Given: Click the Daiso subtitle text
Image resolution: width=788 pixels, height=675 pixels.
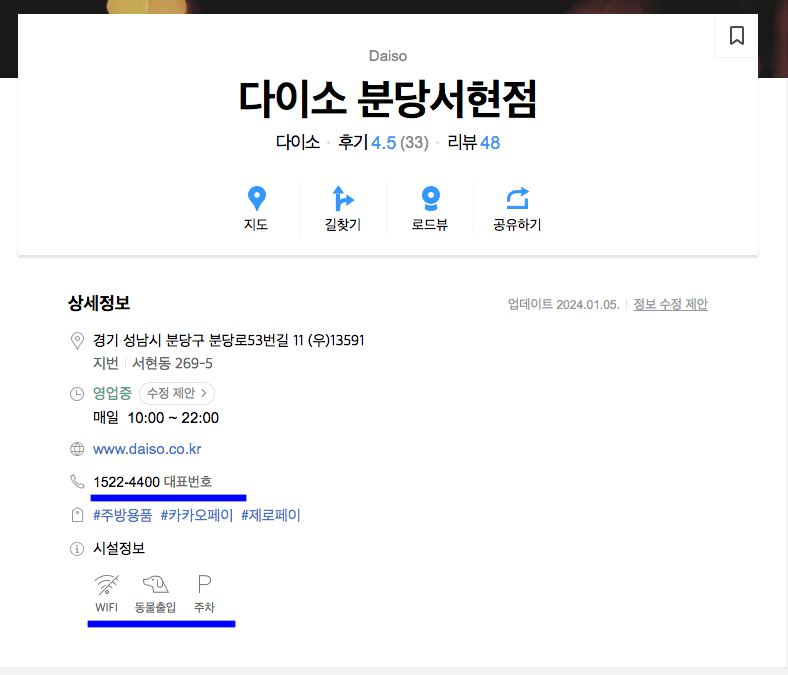Looking at the screenshot, I should point(387,56).
